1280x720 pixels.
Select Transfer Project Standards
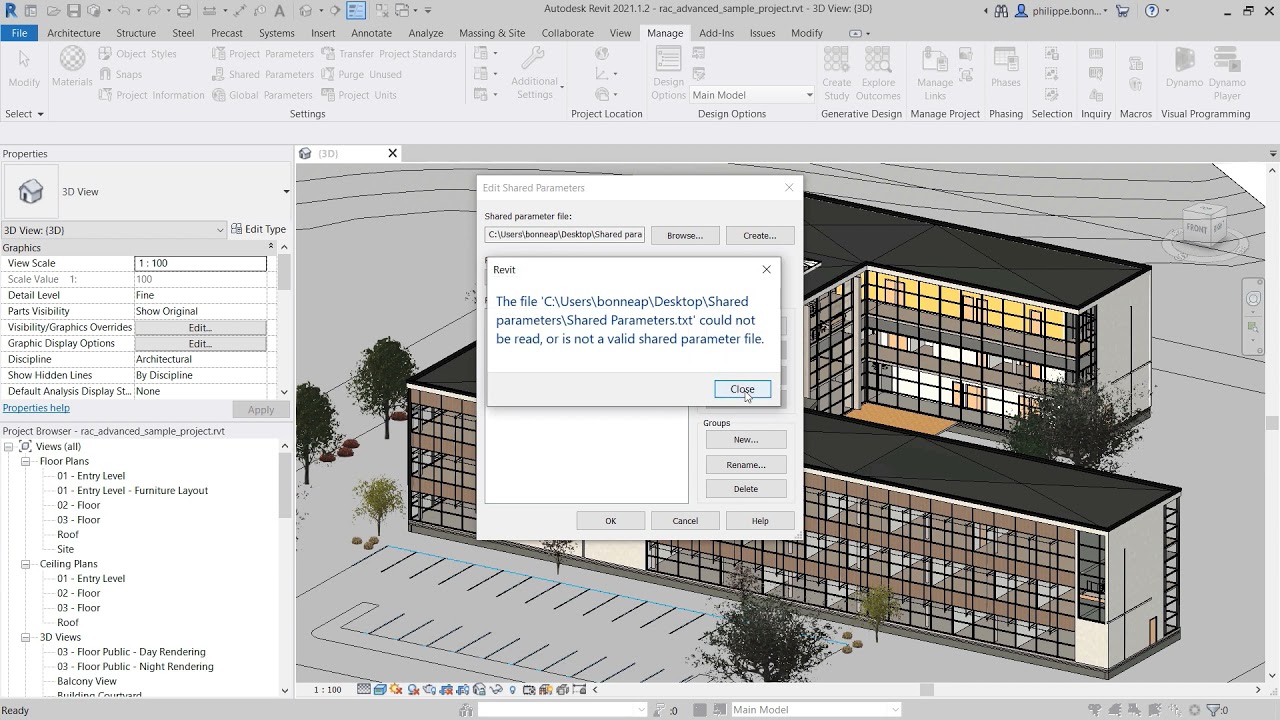389,54
